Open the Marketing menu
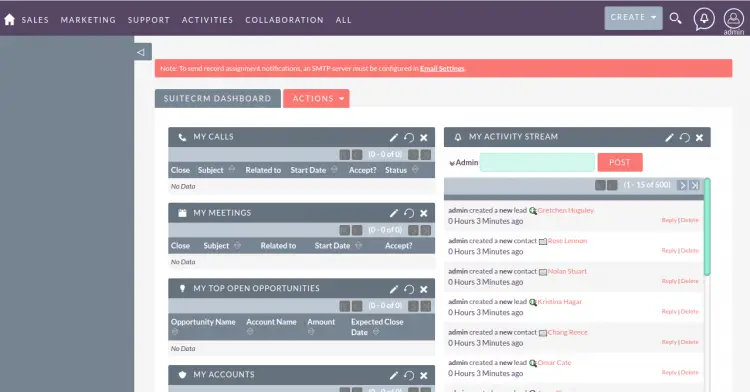The height and width of the screenshot is (392, 750). (88, 20)
